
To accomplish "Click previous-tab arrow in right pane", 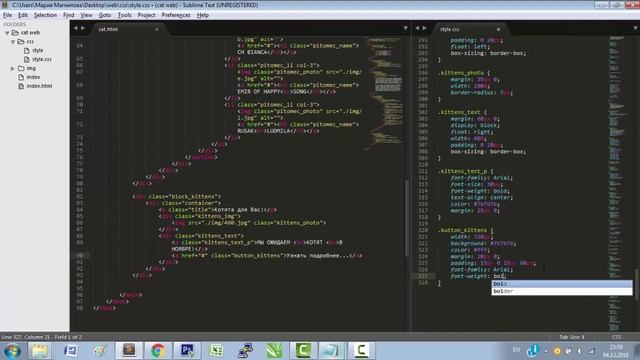I will click(417, 28).
